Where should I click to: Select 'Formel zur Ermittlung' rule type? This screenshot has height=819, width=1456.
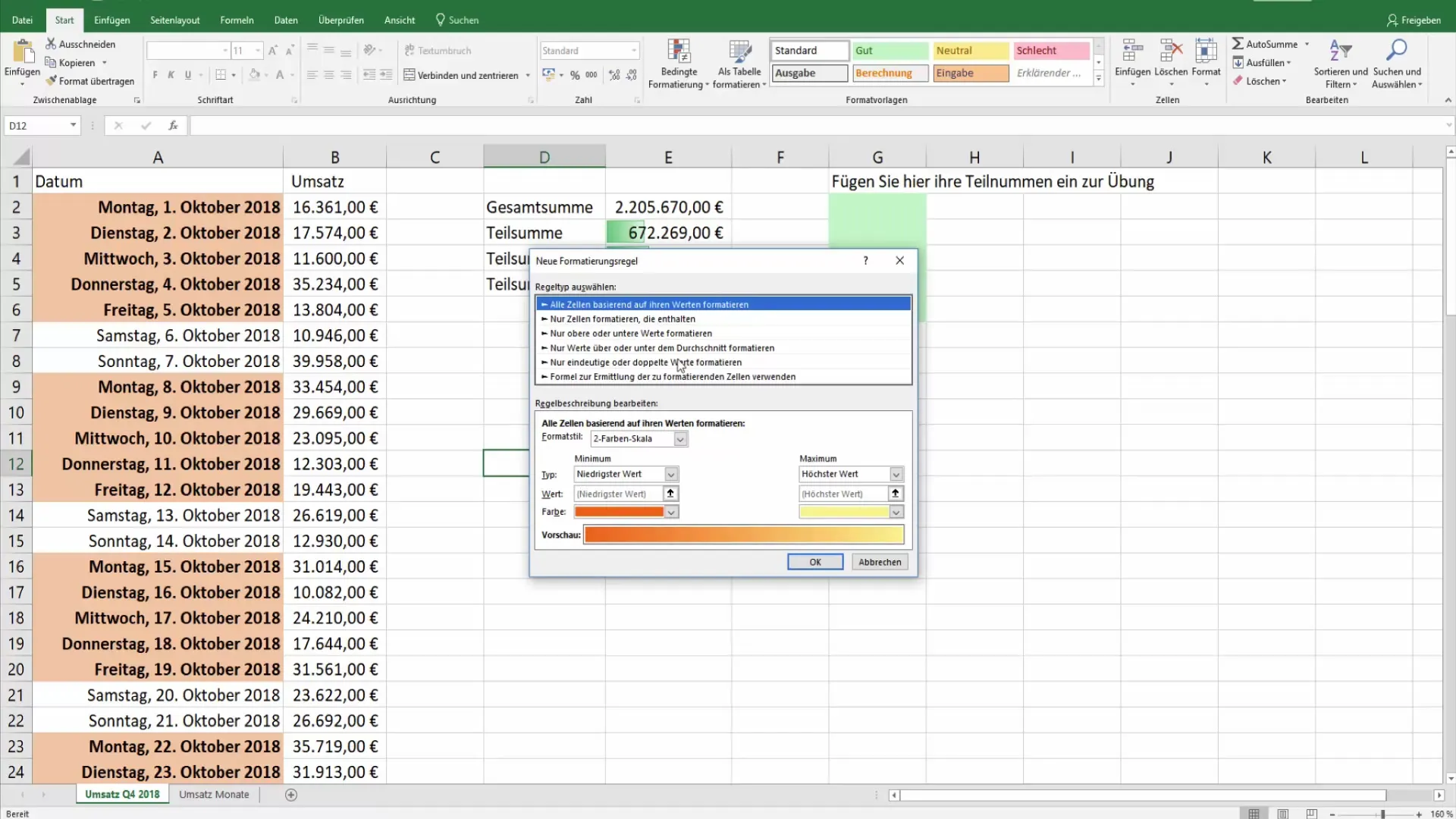tap(723, 376)
